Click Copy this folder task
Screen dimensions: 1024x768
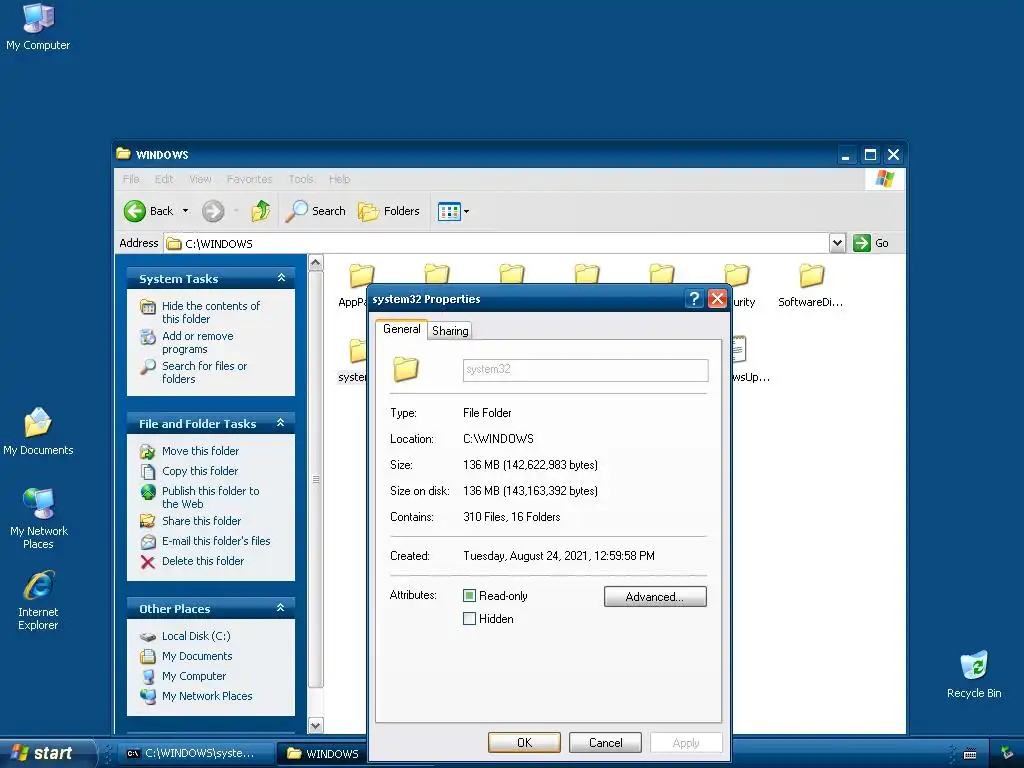tap(200, 471)
